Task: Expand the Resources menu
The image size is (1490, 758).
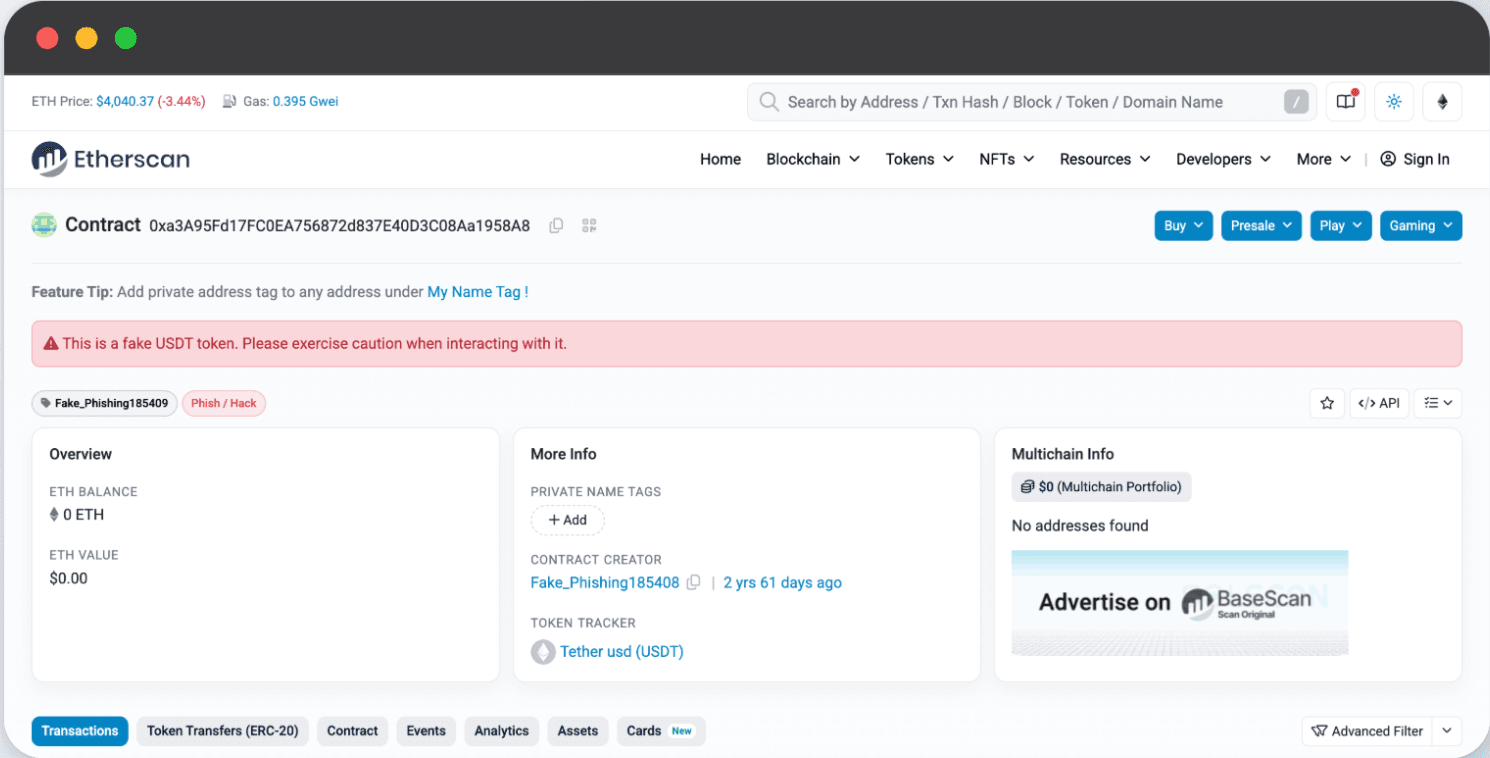Action: [1105, 159]
